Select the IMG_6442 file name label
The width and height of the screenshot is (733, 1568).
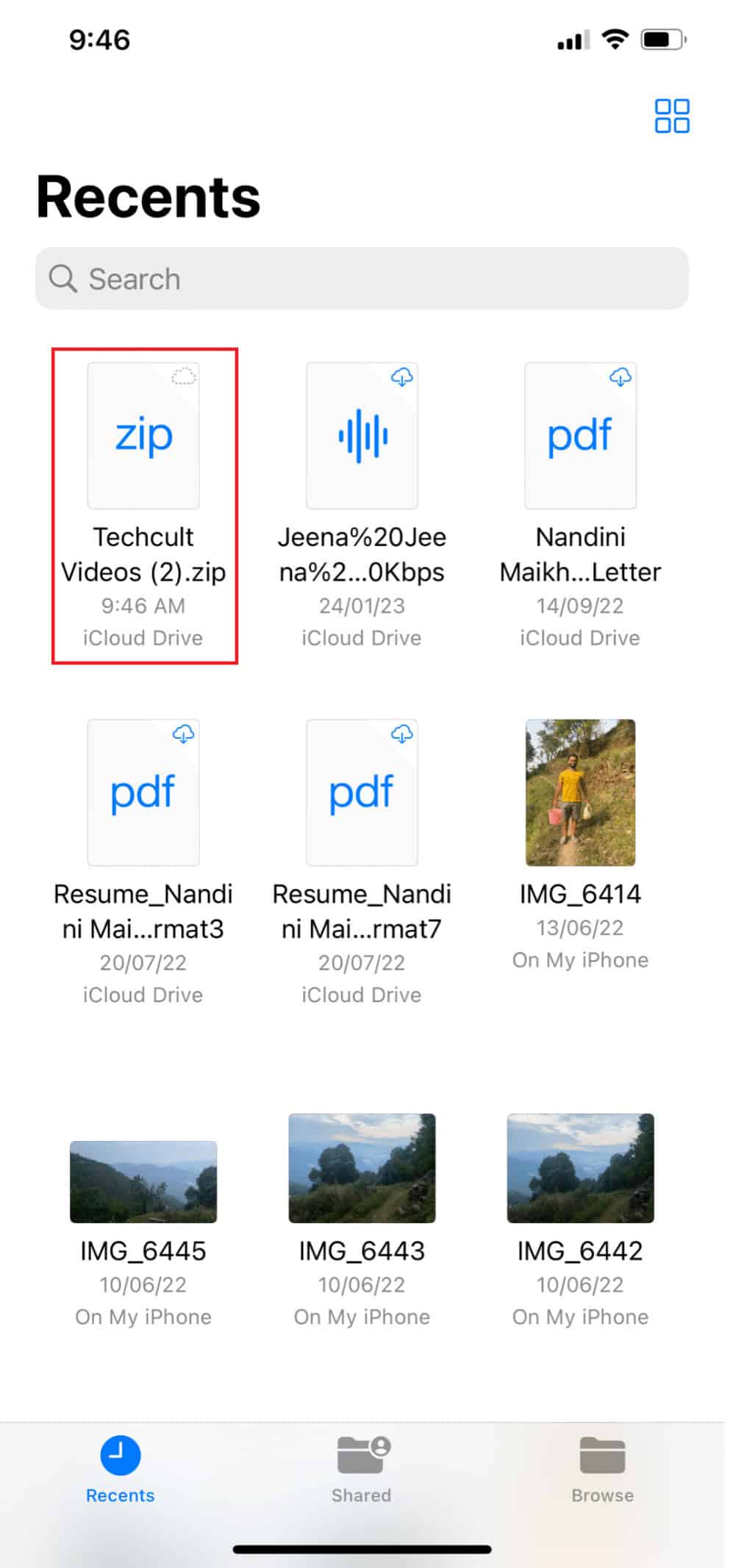580,1251
